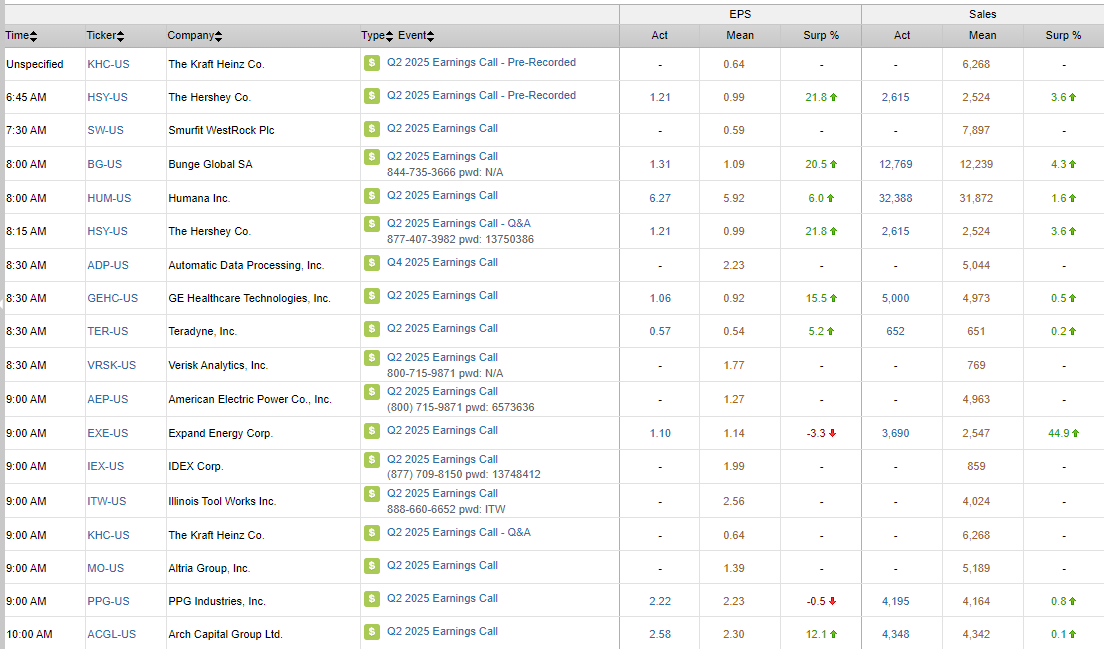The image size is (1104, 649).
Task: Click the earnings icon in IDEX Corp row
Action: click(372, 460)
